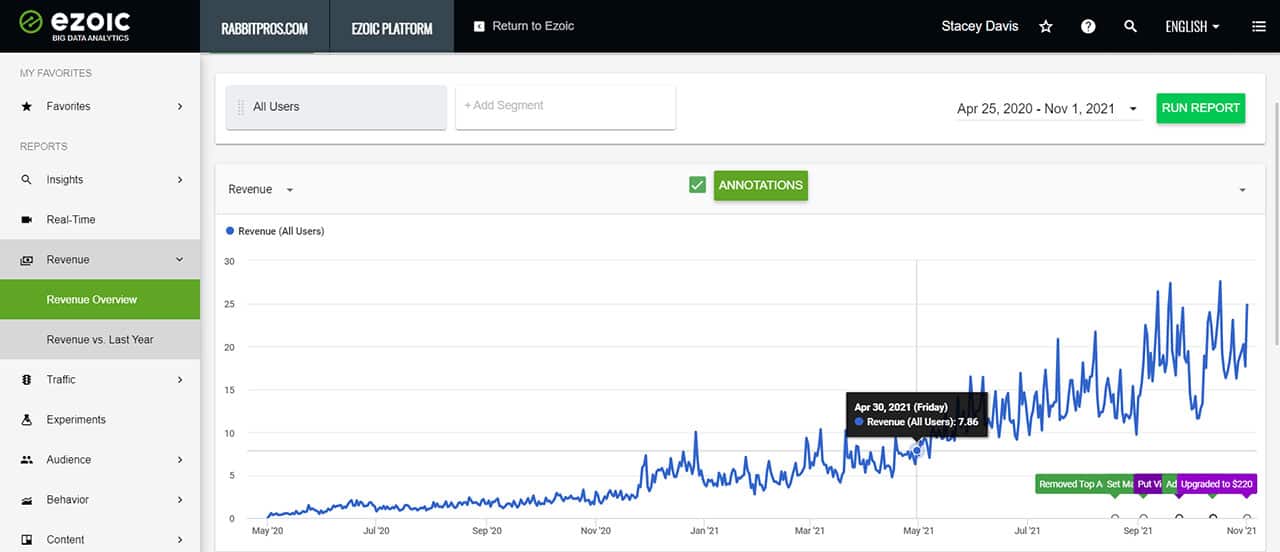Click the Removed Top A annotation
The image size is (1280, 552).
(1069, 484)
